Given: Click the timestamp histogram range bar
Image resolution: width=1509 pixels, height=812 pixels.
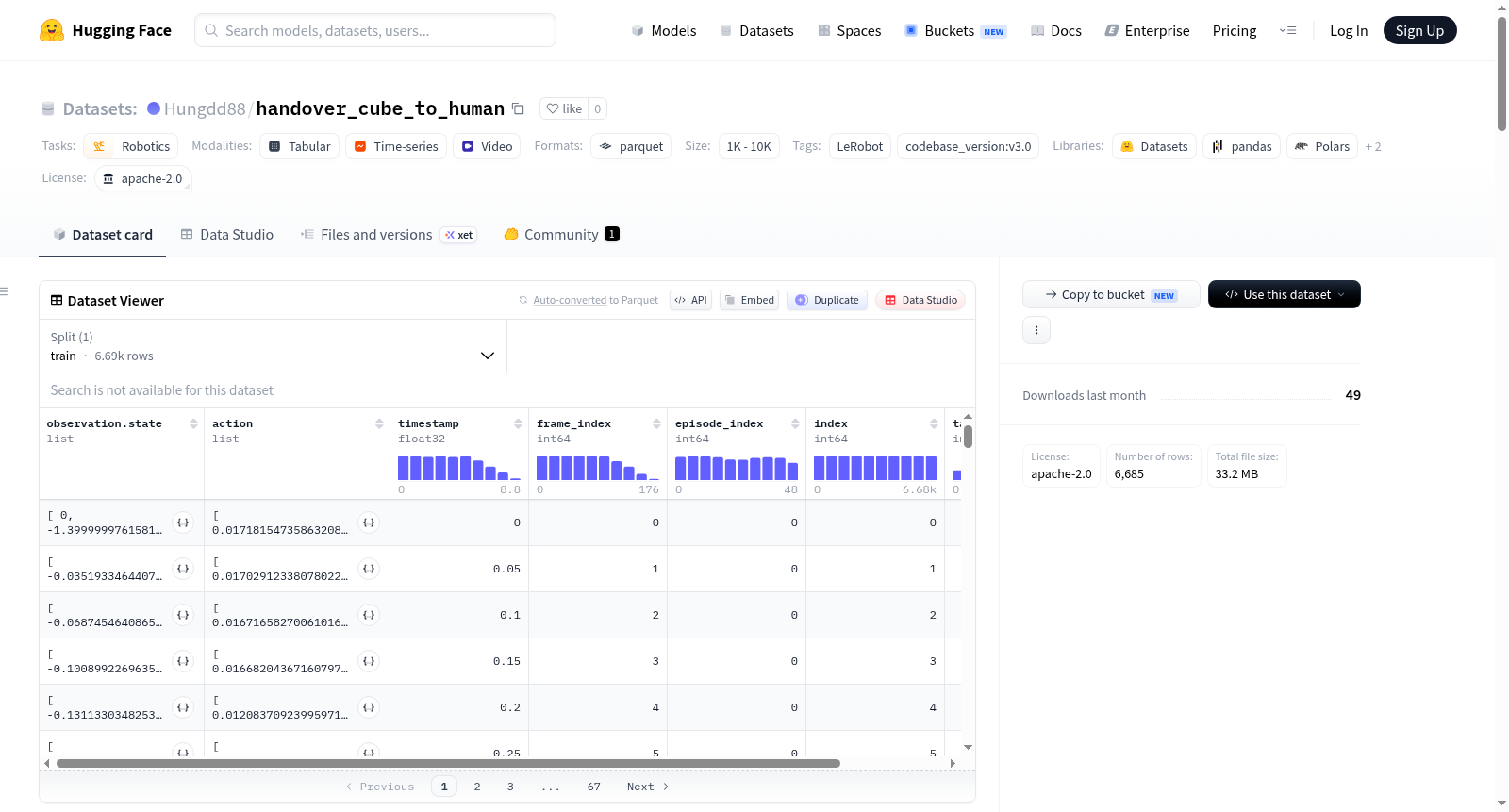Looking at the screenshot, I should [x=459, y=468].
